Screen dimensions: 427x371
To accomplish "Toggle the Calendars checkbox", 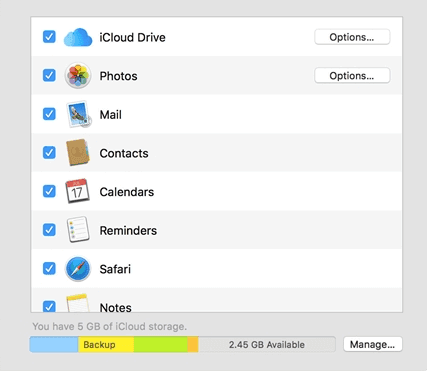I will point(49,191).
